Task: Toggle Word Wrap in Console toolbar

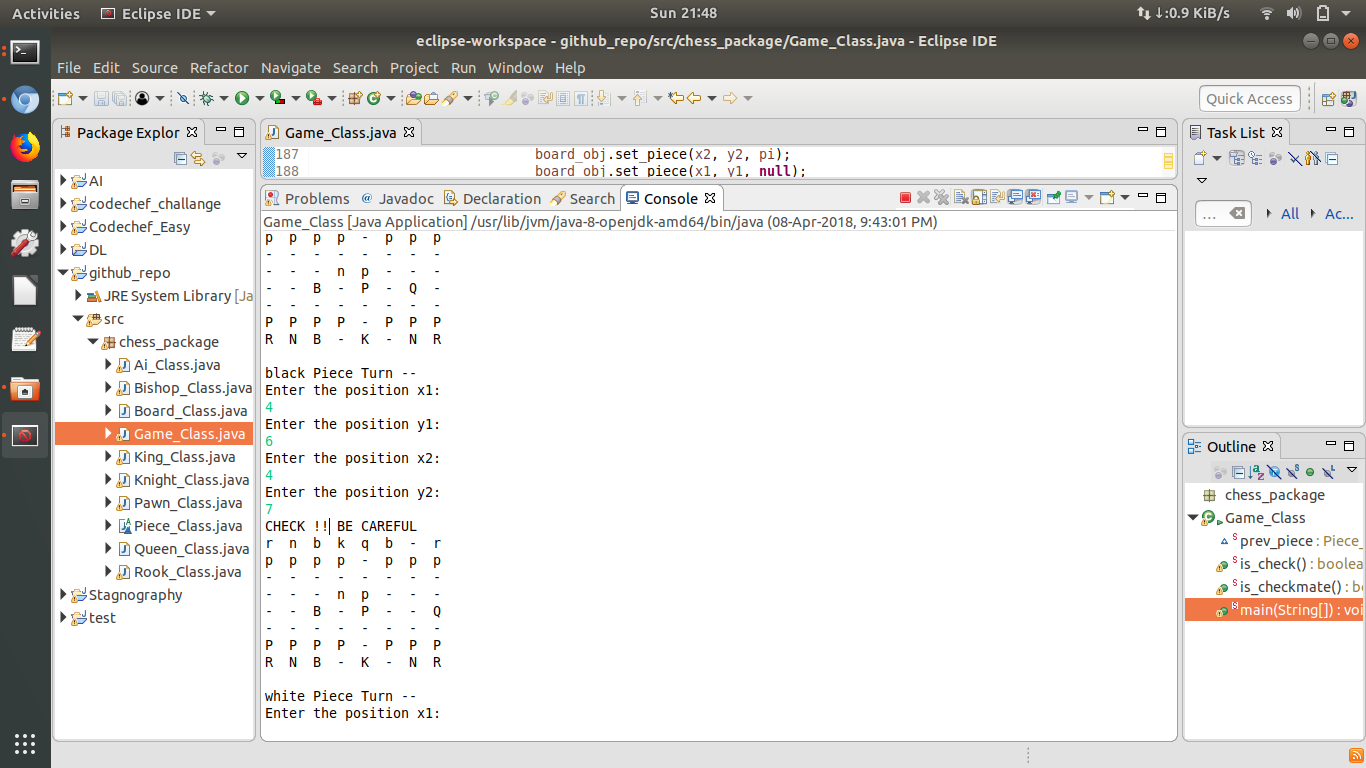Action: 997,198
